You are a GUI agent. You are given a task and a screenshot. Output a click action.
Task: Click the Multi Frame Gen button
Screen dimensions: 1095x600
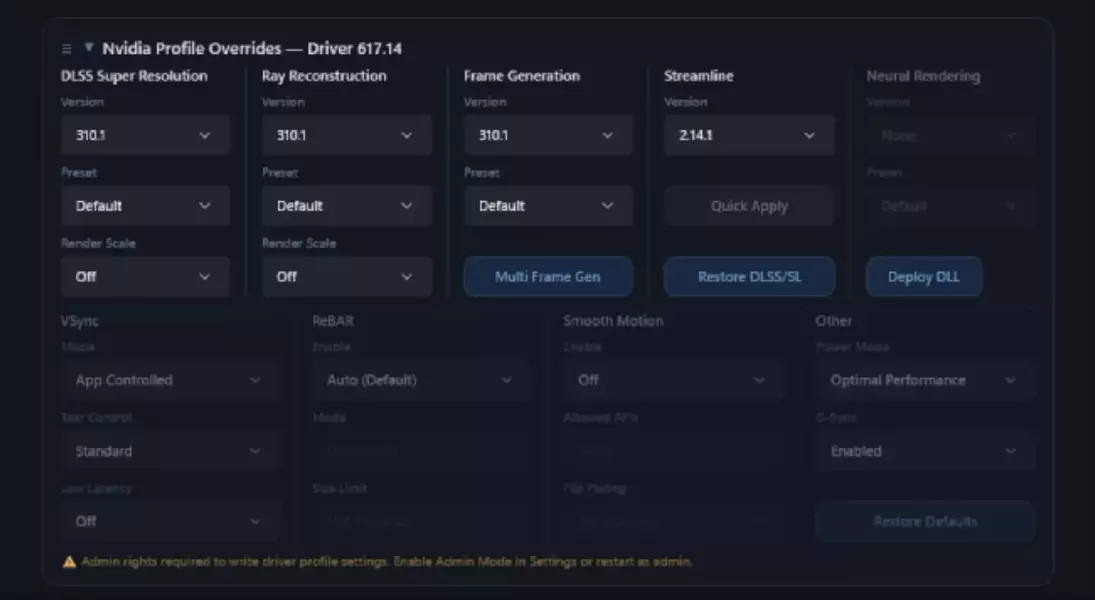tap(548, 277)
